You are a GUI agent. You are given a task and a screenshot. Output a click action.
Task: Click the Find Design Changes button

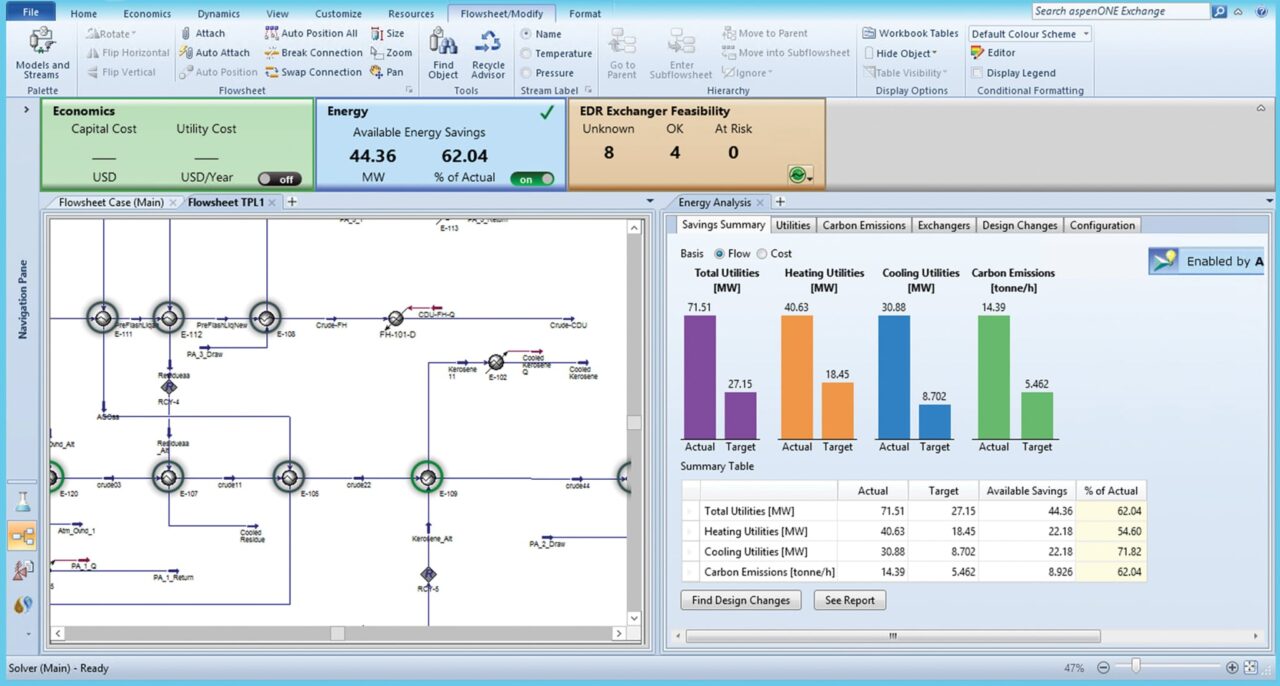tap(740, 600)
